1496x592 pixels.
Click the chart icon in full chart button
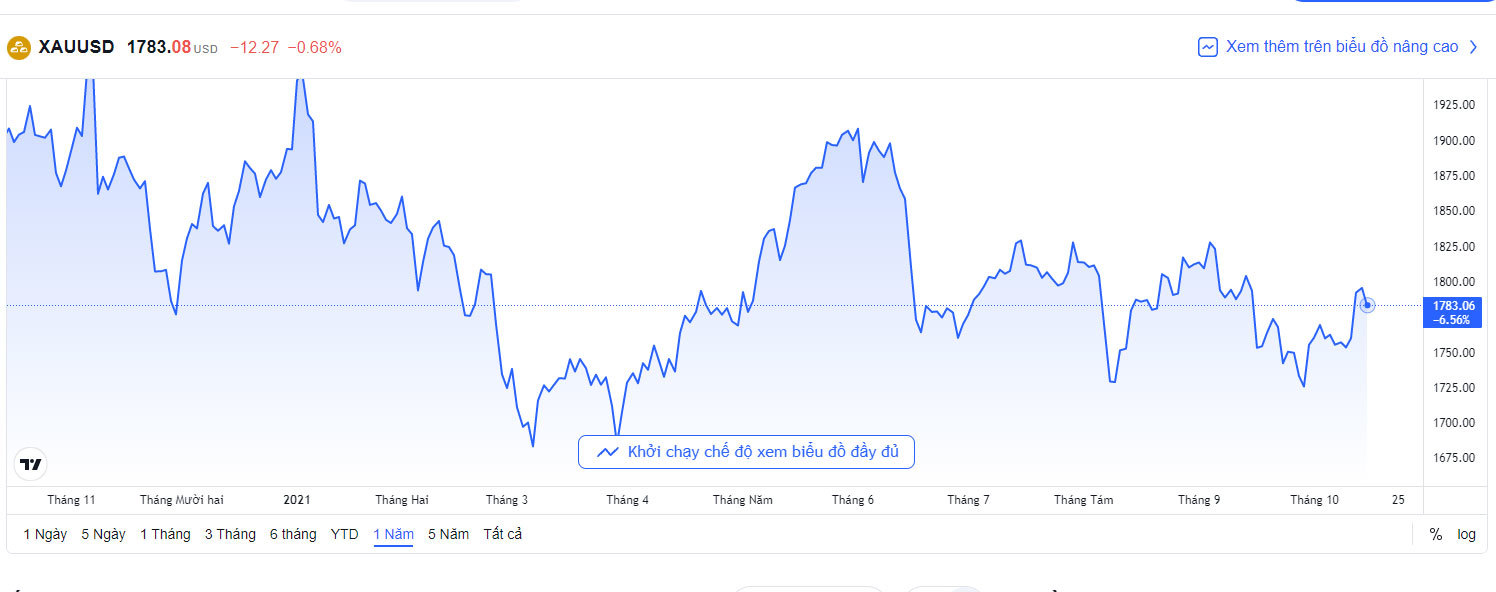607,452
